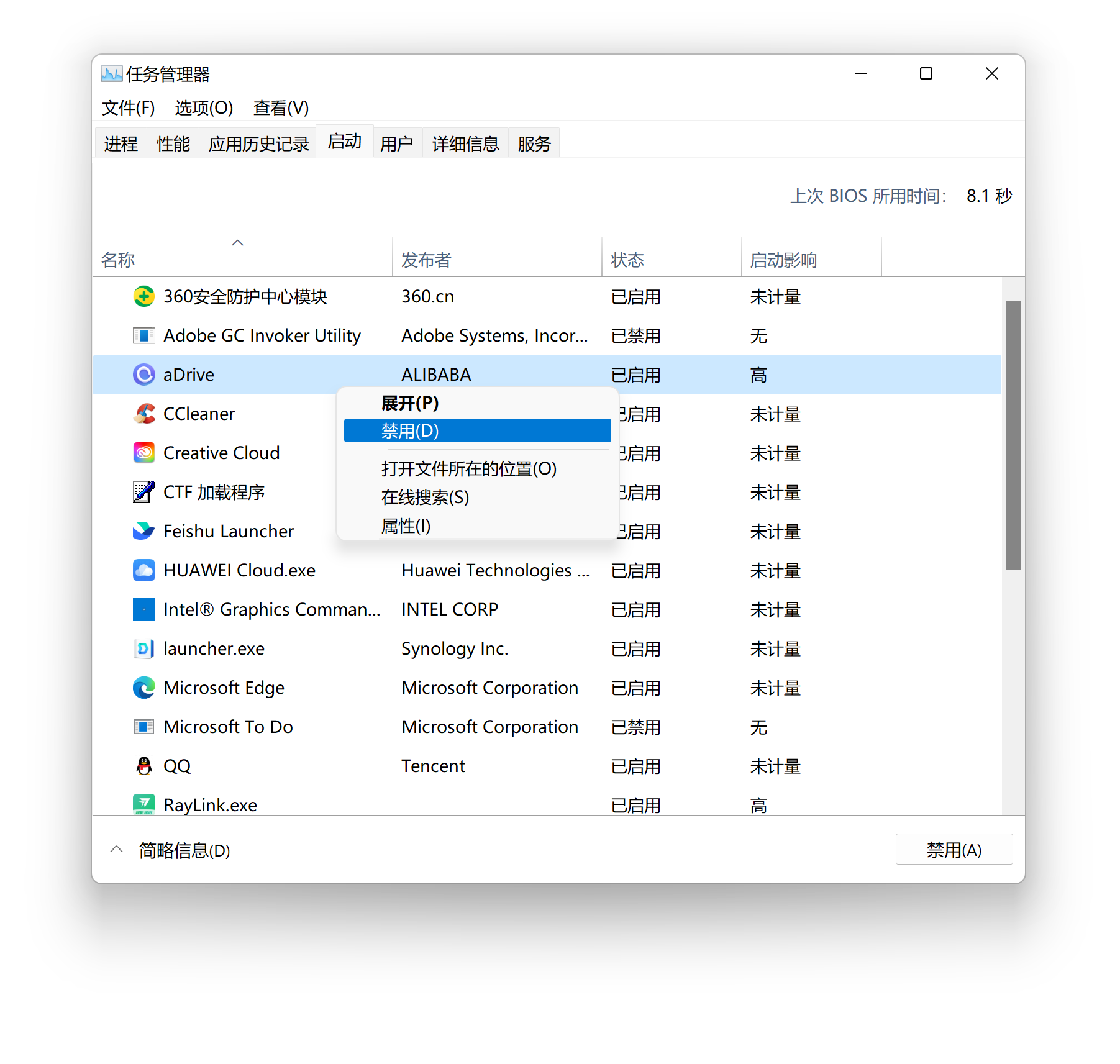The width and height of the screenshot is (1120, 1064).
Task: Click the 8.1 秒 BIOS time value
Action: click(x=989, y=196)
